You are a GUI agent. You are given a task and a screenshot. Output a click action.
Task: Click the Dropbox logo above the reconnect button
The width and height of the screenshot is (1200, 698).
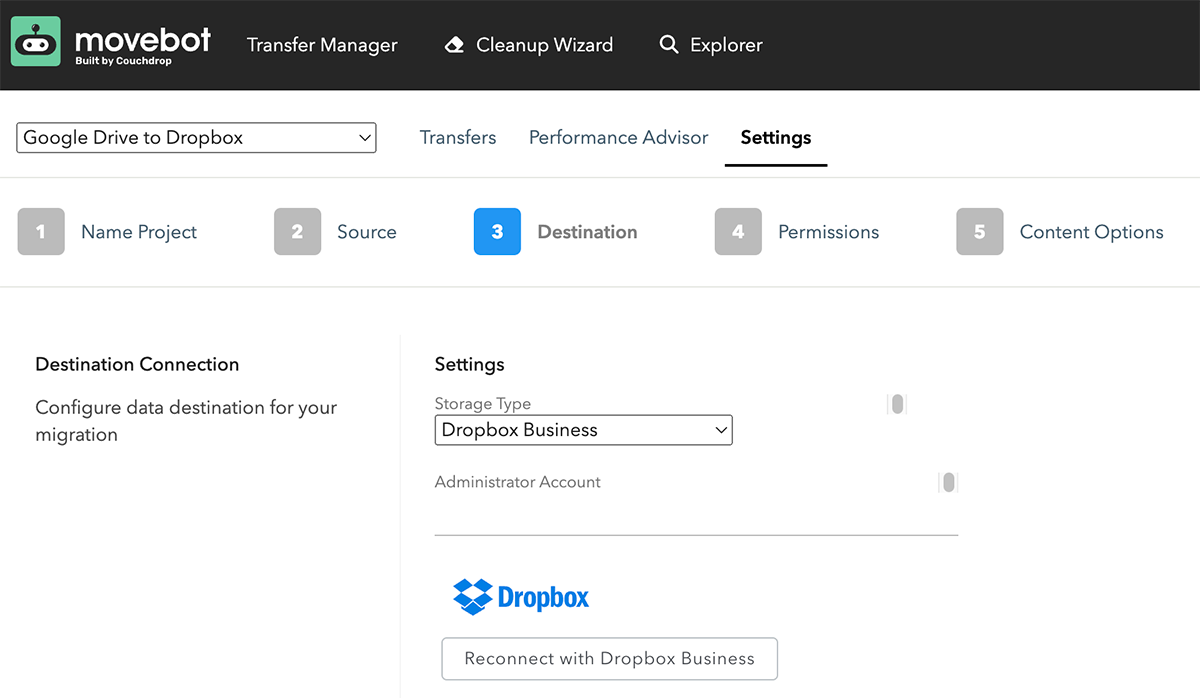pyautogui.click(x=521, y=596)
